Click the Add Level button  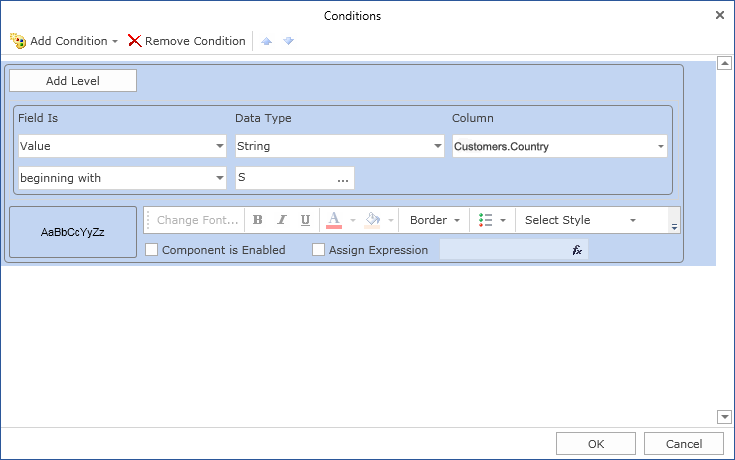click(73, 80)
